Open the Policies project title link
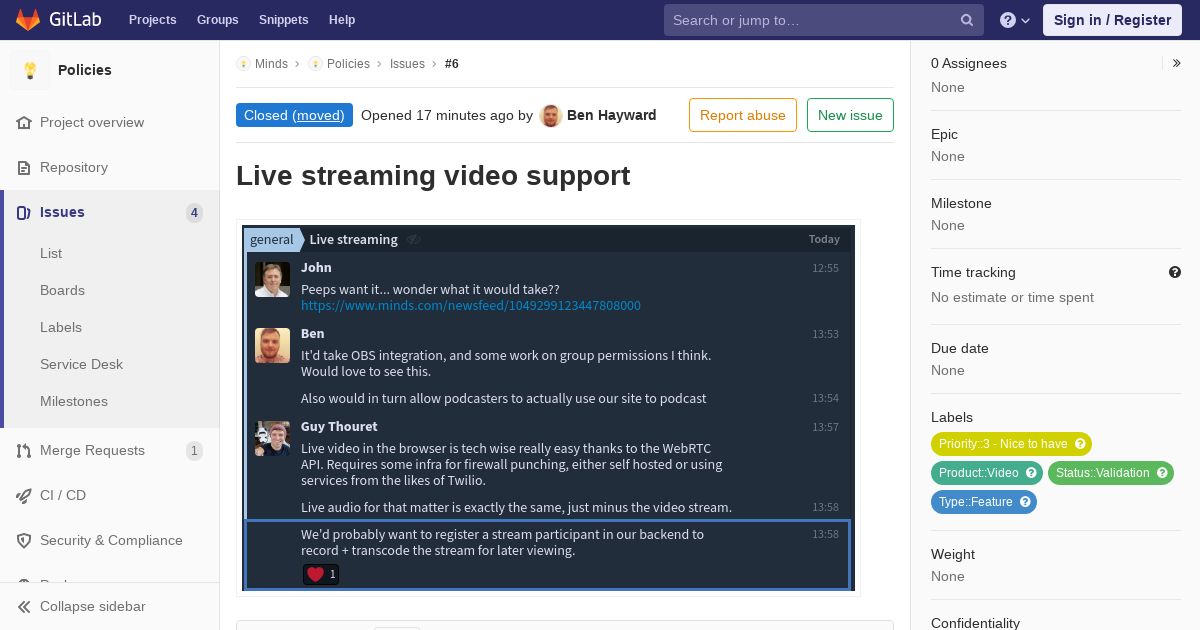The height and width of the screenshot is (630, 1200). tap(85, 70)
